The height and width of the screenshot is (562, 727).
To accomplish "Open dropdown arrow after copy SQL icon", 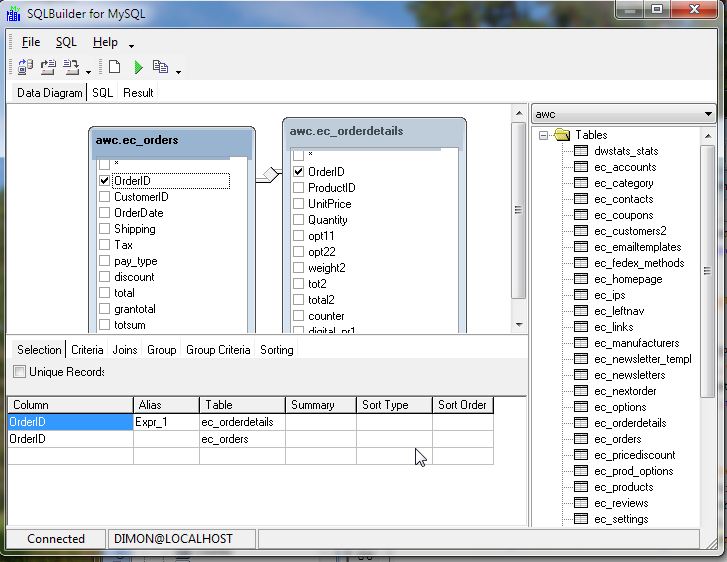I will click(x=178, y=72).
